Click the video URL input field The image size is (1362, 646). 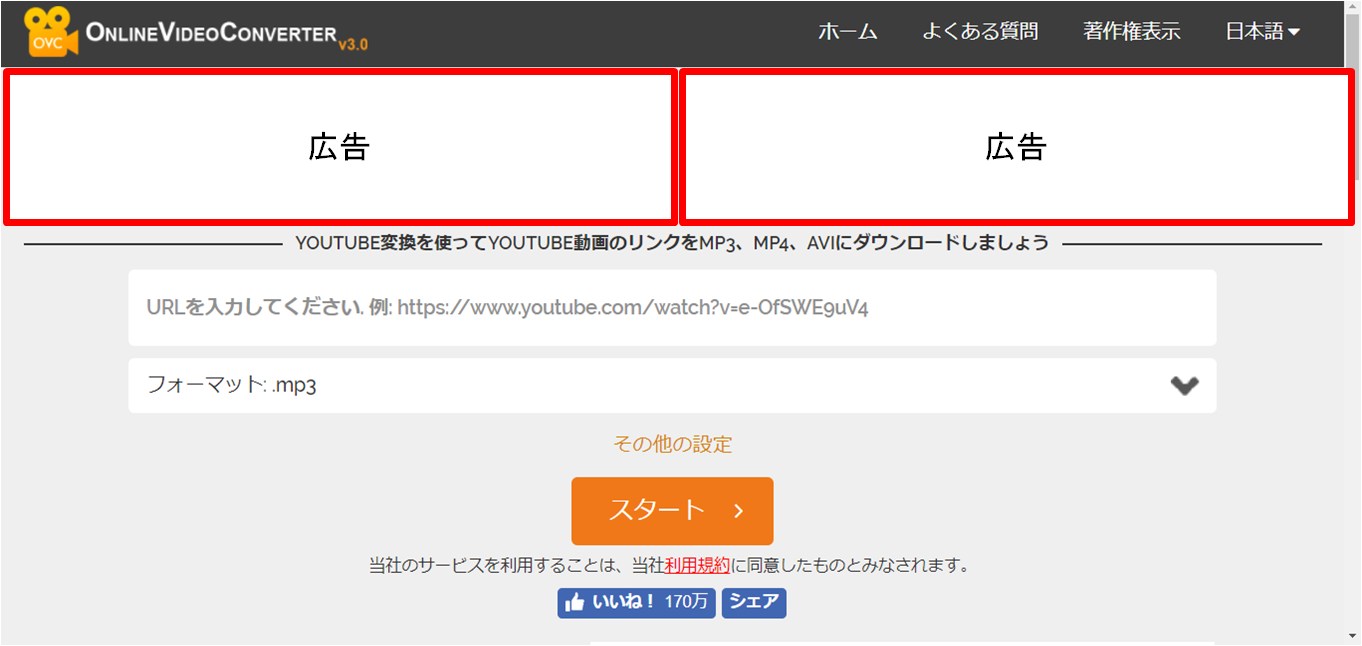(x=670, y=307)
